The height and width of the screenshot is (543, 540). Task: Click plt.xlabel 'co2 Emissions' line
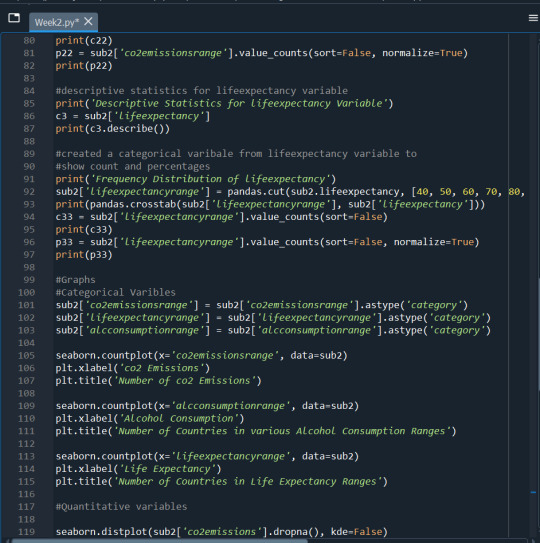tap(133, 368)
